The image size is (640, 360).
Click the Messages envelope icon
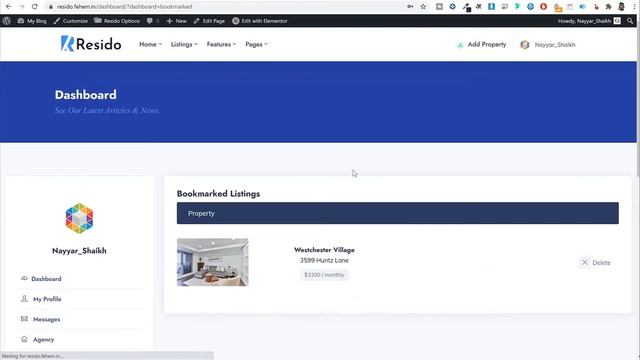coord(24,319)
